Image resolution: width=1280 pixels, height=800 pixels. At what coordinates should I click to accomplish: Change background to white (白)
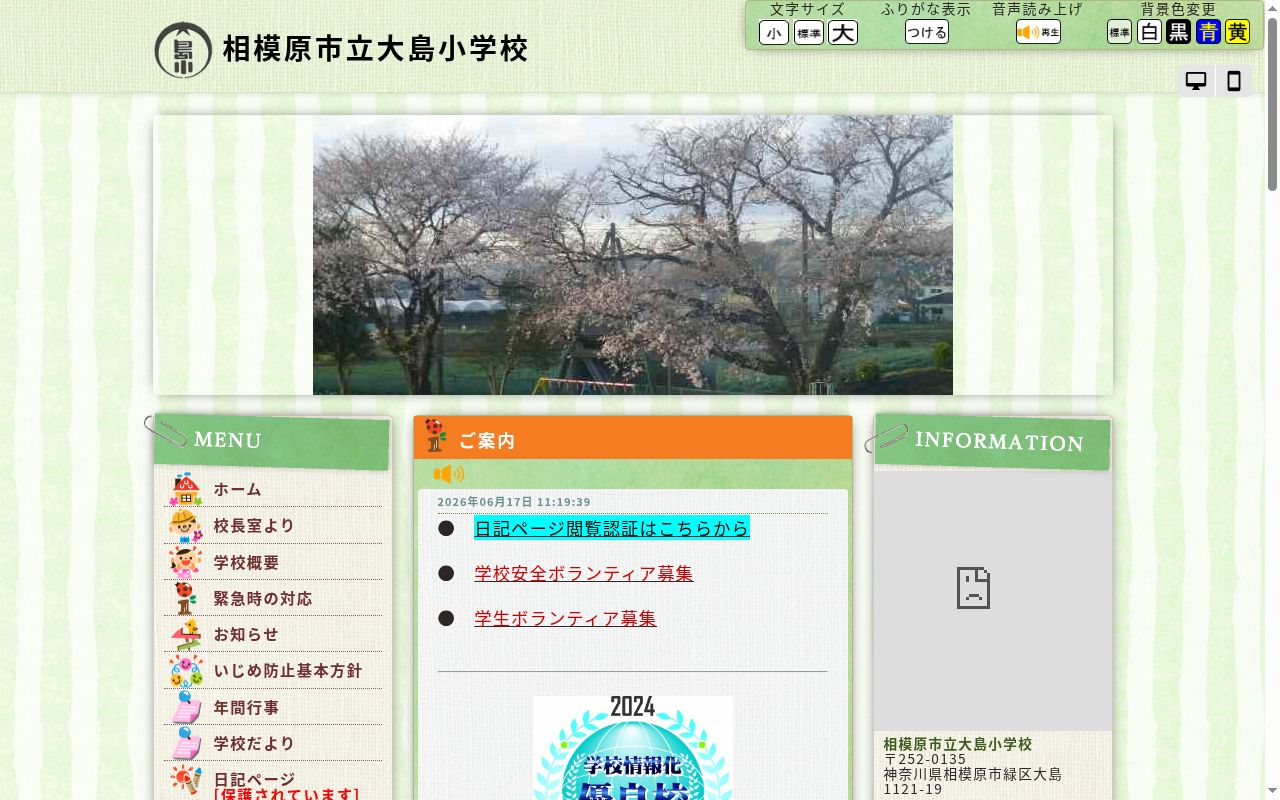coord(1150,32)
